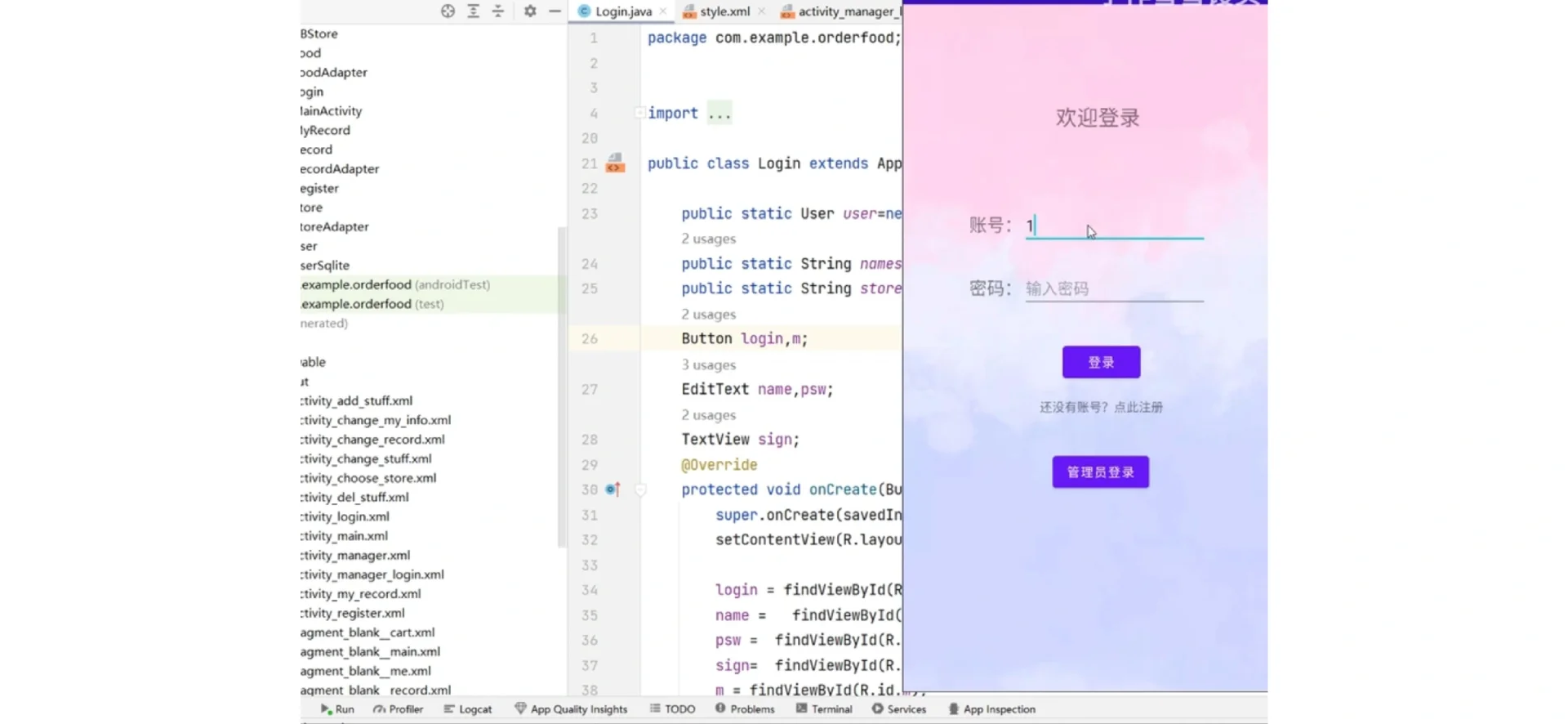Switch to the style.xml tab

[x=724, y=11]
